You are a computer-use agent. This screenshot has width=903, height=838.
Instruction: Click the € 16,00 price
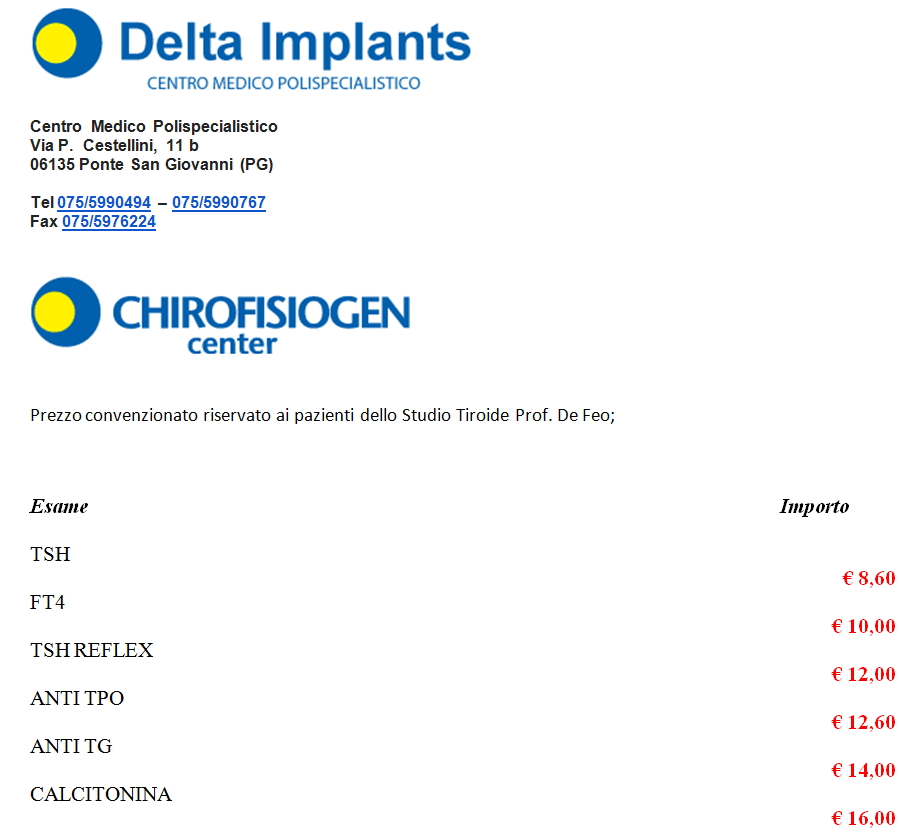(863, 818)
